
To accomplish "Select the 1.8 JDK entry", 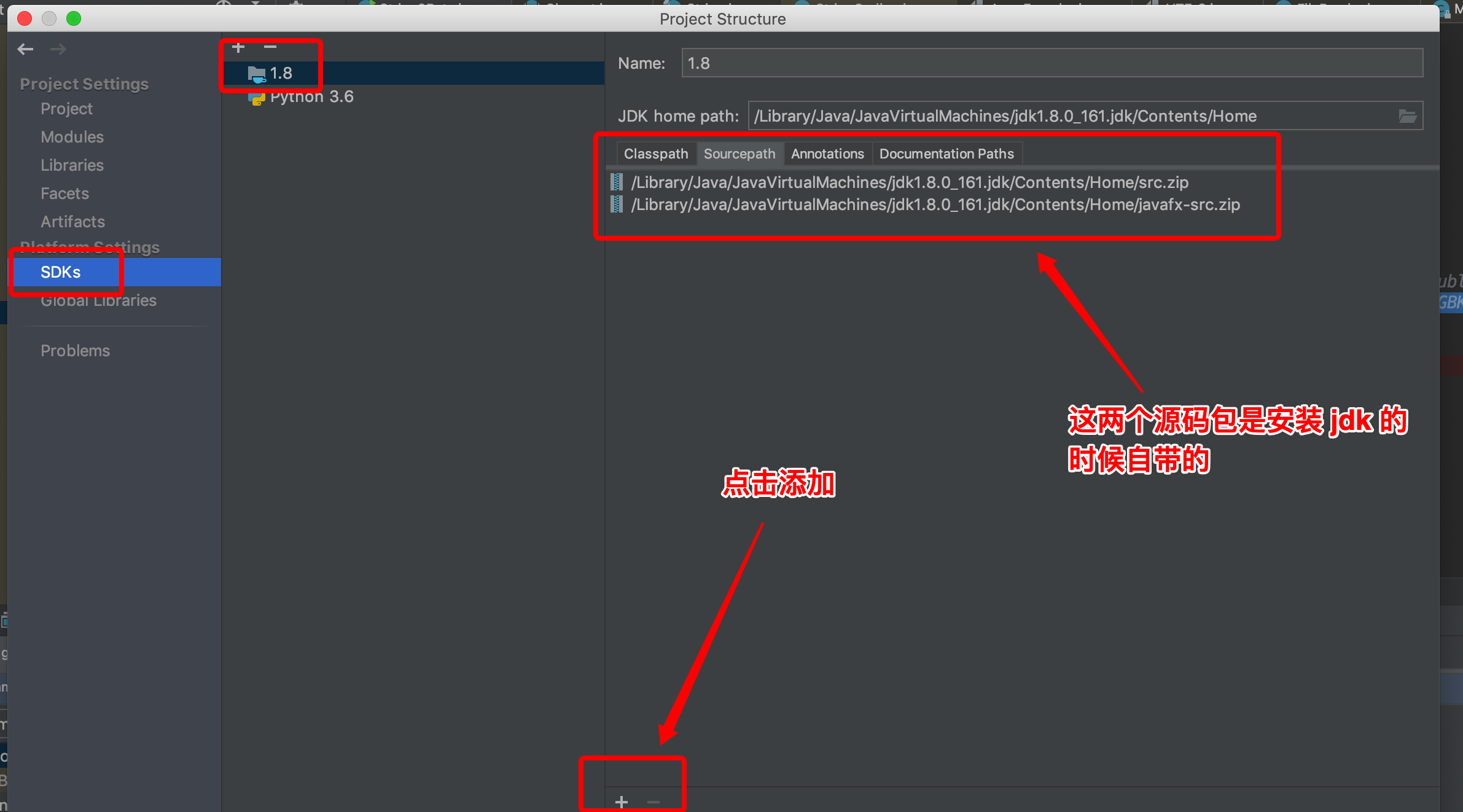I will point(281,74).
